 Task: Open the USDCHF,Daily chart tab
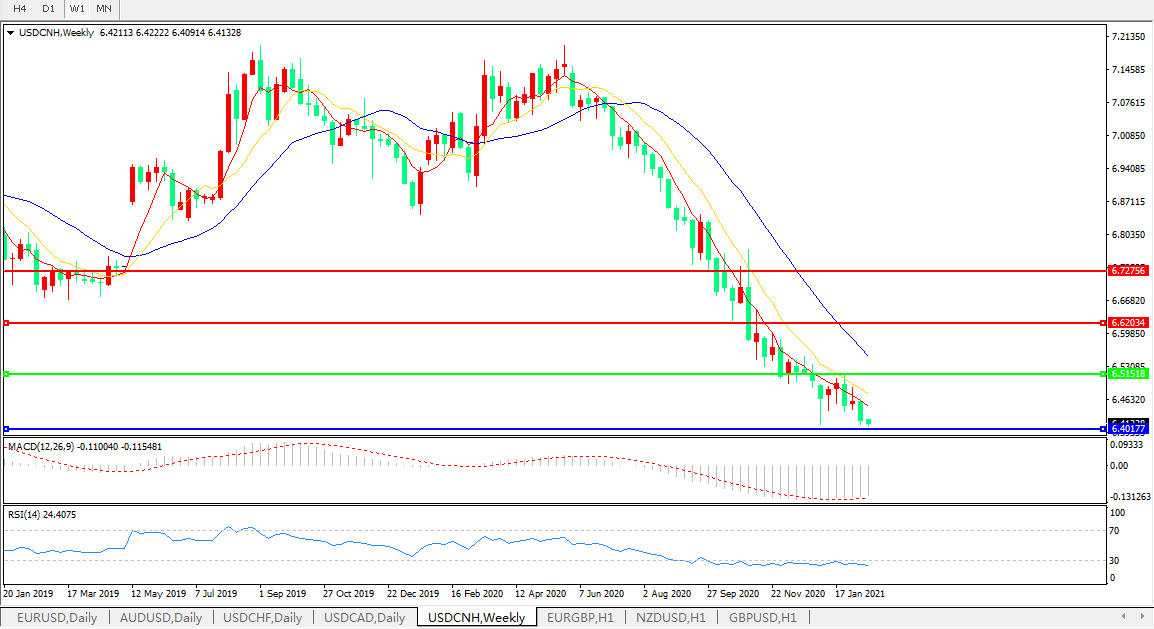[x=263, y=617]
